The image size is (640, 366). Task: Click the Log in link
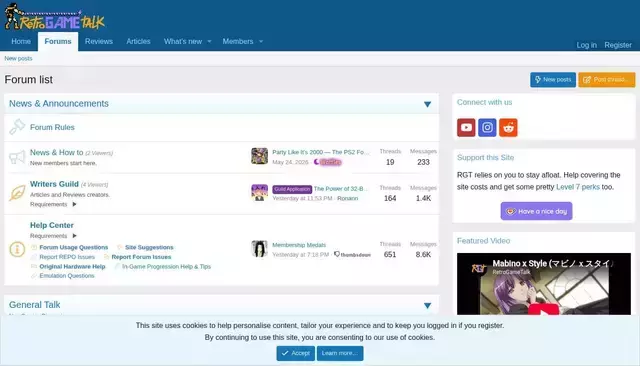click(587, 45)
